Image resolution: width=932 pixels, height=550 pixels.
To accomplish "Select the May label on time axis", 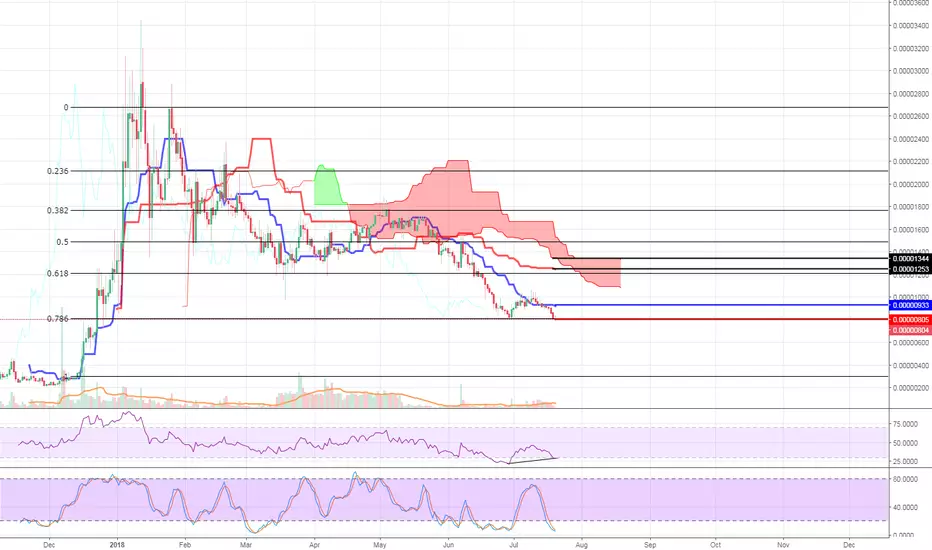I will click(380, 545).
